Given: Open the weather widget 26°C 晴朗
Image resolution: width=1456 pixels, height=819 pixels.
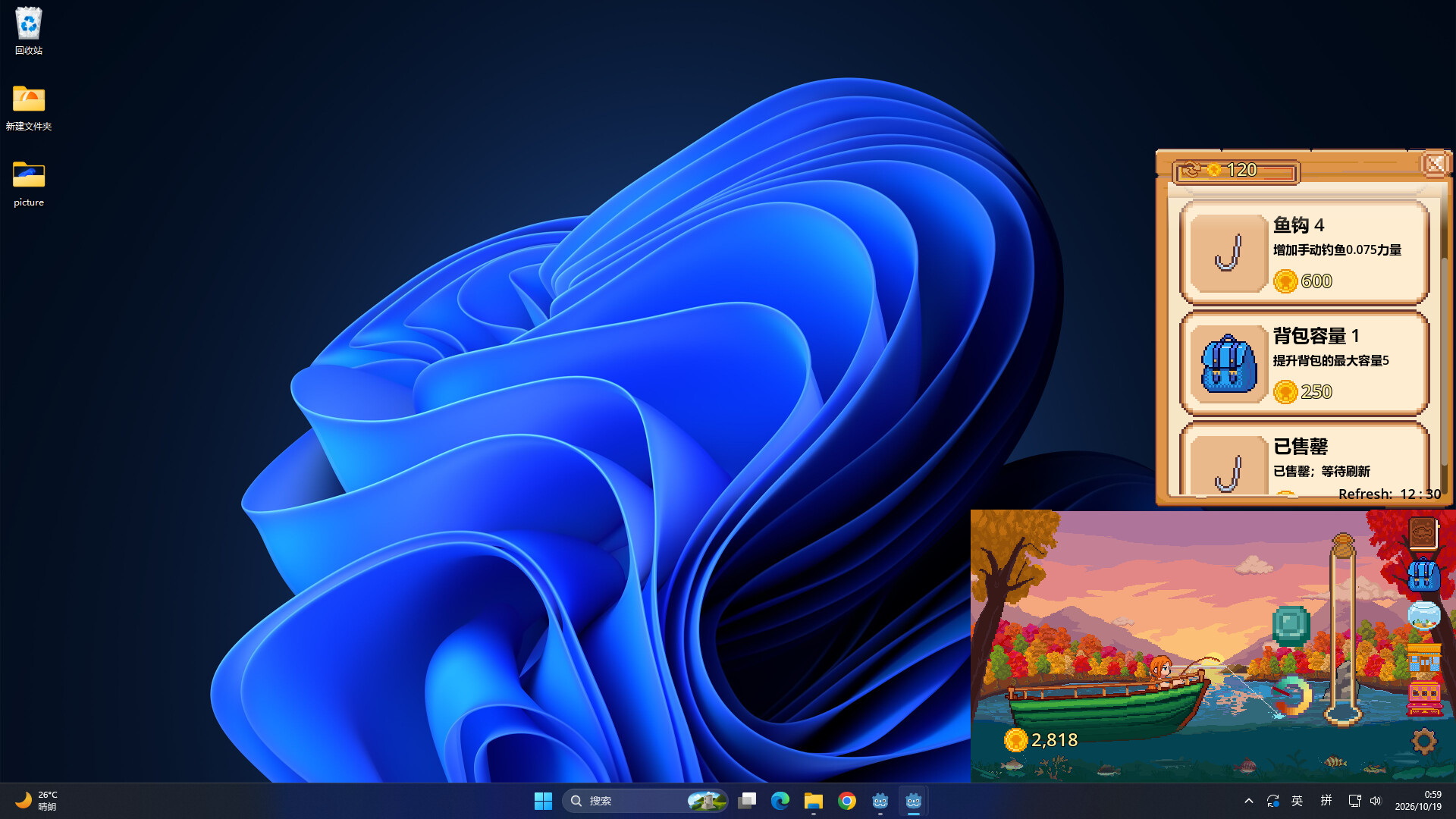Looking at the screenshot, I should (38, 801).
